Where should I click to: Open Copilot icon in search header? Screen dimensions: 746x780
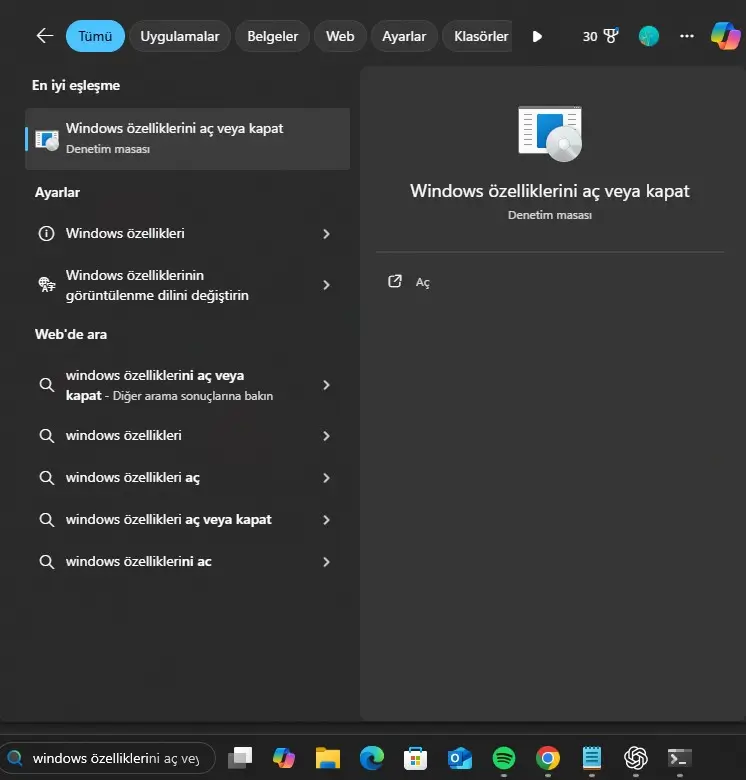tap(725, 36)
